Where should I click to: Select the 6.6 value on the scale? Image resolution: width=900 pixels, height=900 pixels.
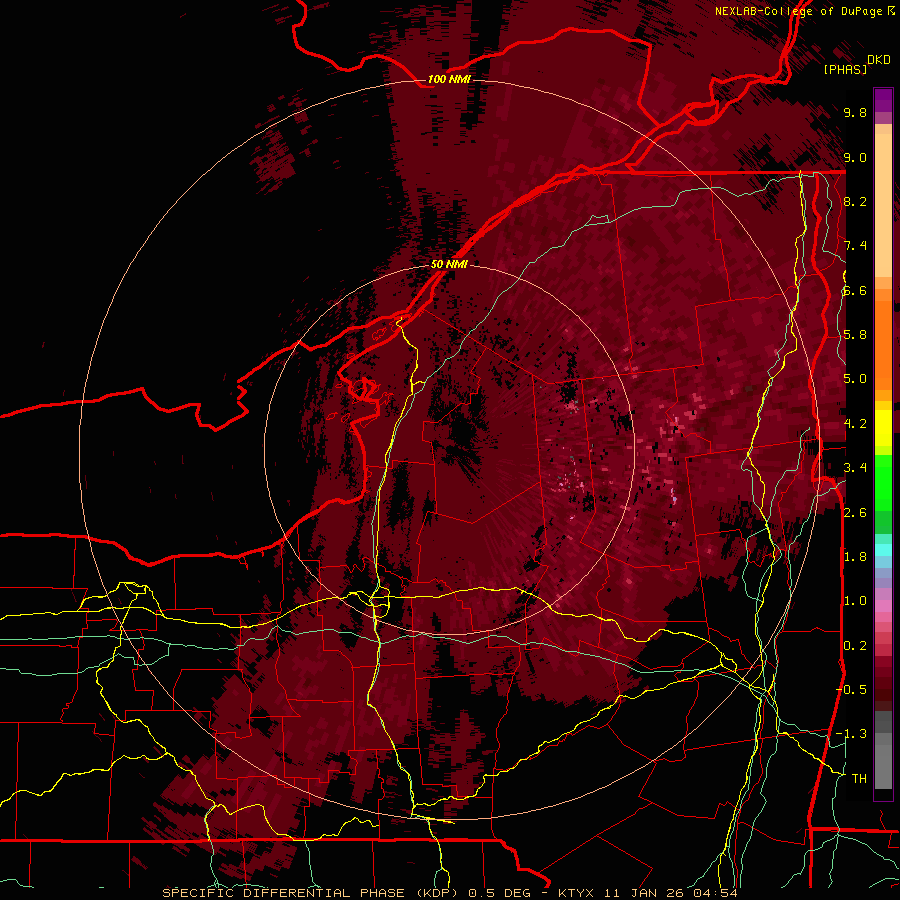(x=855, y=290)
